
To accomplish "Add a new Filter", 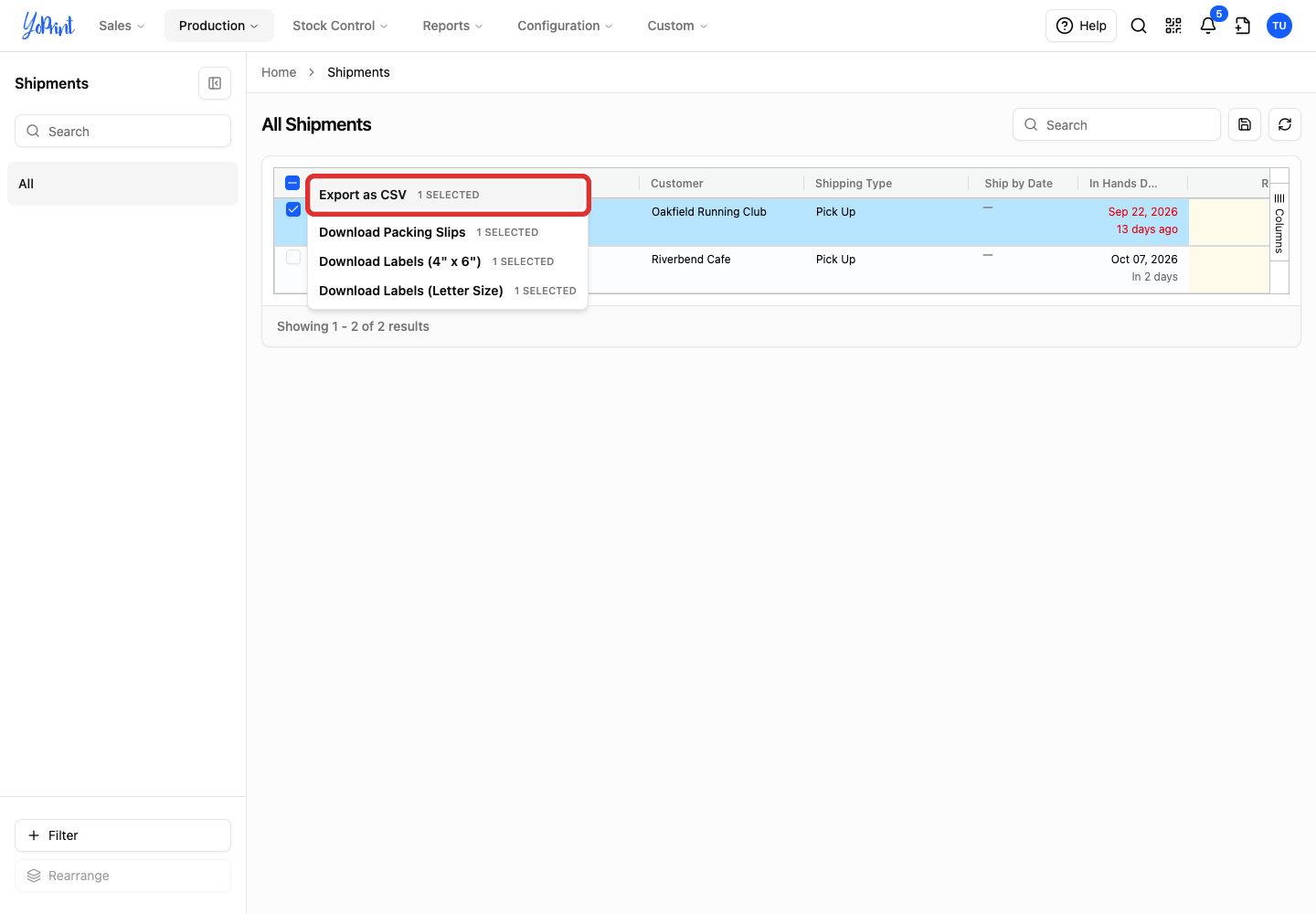I will [x=122, y=835].
